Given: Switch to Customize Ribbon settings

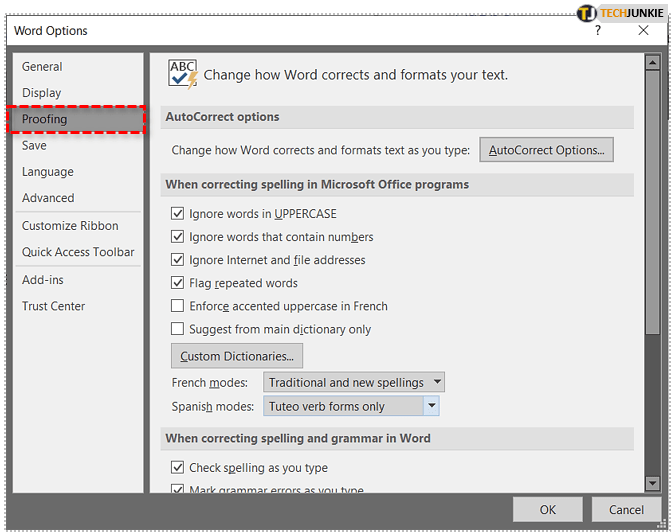Looking at the screenshot, I should pos(70,226).
